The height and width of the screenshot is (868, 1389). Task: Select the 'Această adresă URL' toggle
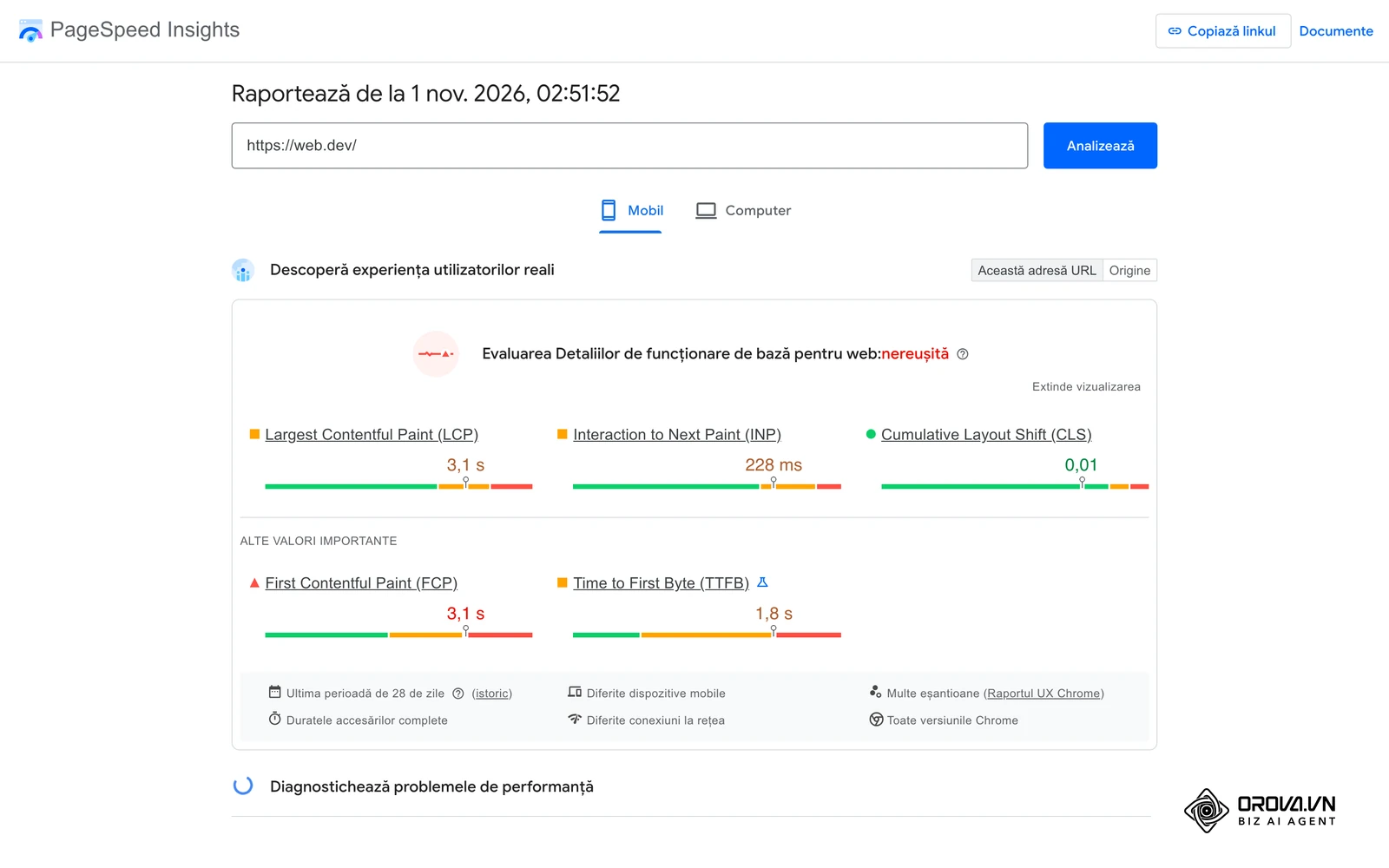coord(1037,271)
